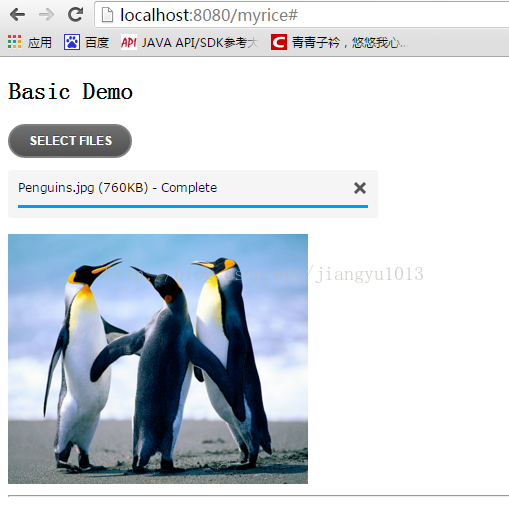Open the Apps grid bookmark icon
The image size is (509, 527).
pyautogui.click(x=14, y=42)
